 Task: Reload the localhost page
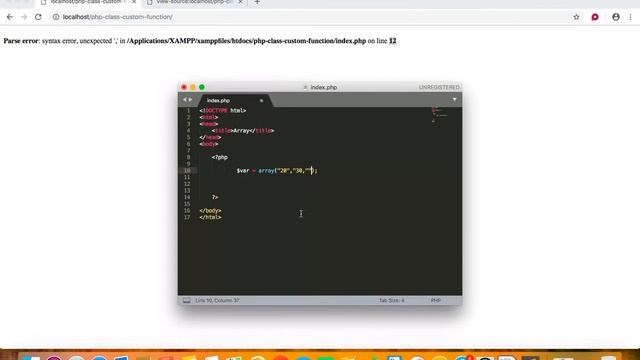coord(38,17)
